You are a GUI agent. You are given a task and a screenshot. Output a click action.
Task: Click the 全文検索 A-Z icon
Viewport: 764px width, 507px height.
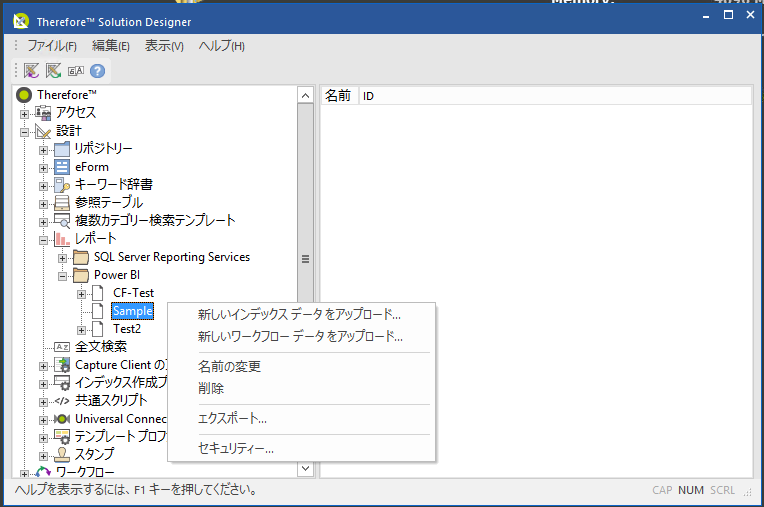coord(62,347)
